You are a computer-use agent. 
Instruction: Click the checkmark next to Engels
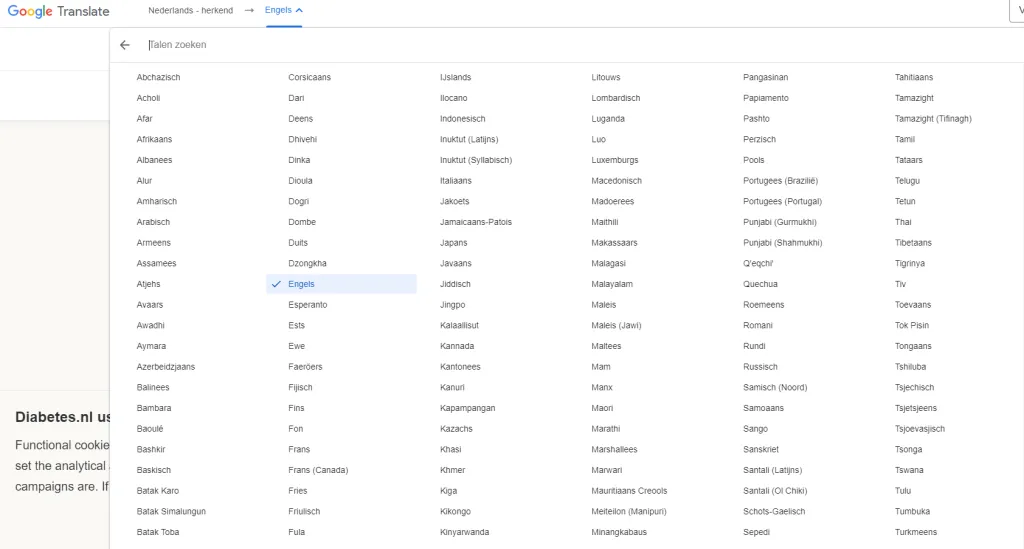pos(275,284)
